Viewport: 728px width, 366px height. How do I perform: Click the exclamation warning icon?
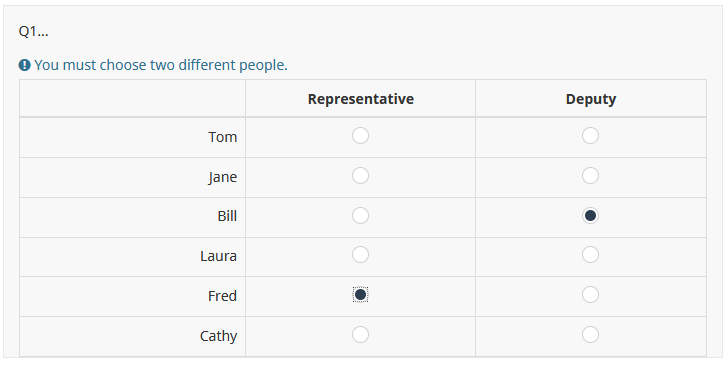(x=24, y=65)
